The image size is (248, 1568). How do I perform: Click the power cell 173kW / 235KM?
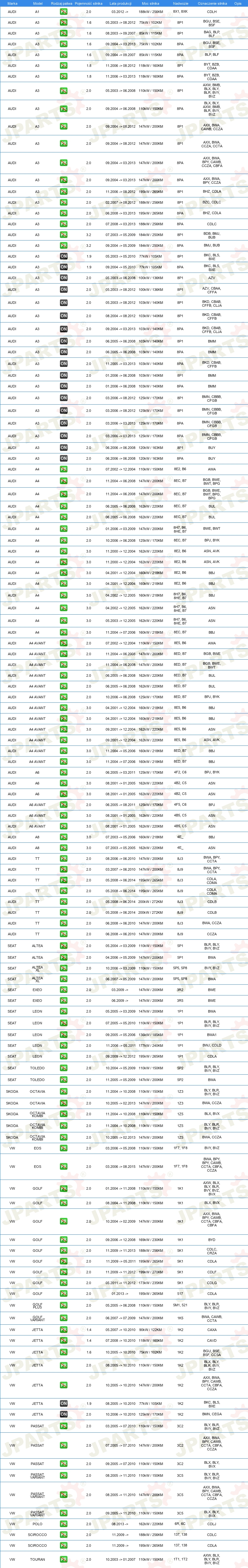point(151,1283)
